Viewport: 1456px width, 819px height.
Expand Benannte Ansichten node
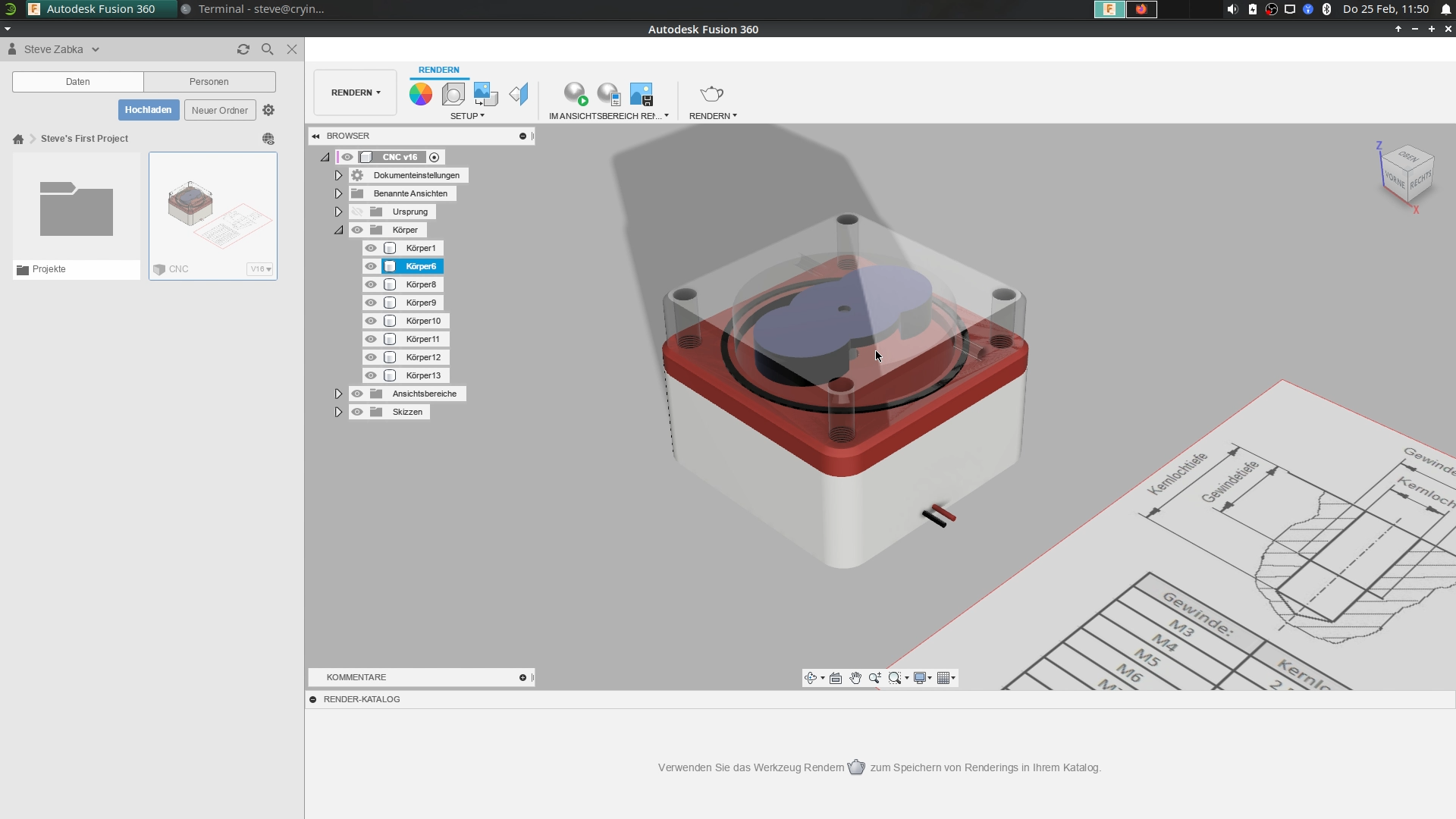(338, 193)
